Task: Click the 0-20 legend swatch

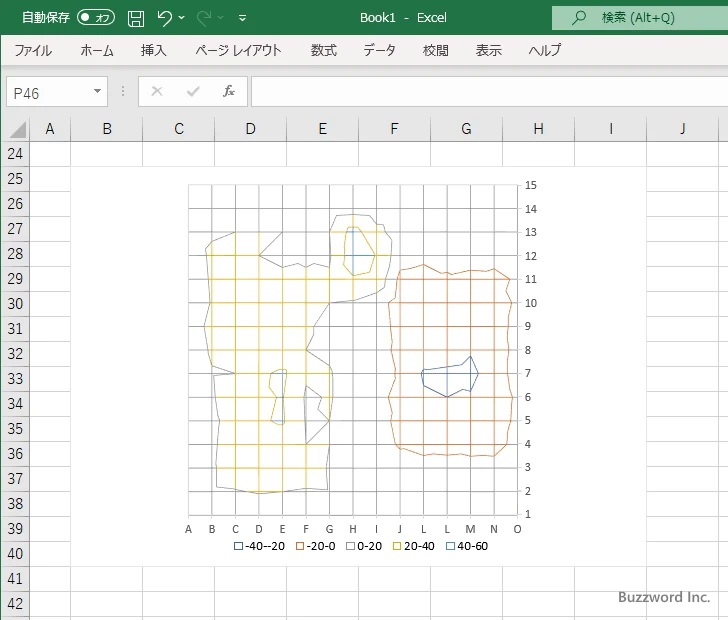Action: tap(351, 546)
